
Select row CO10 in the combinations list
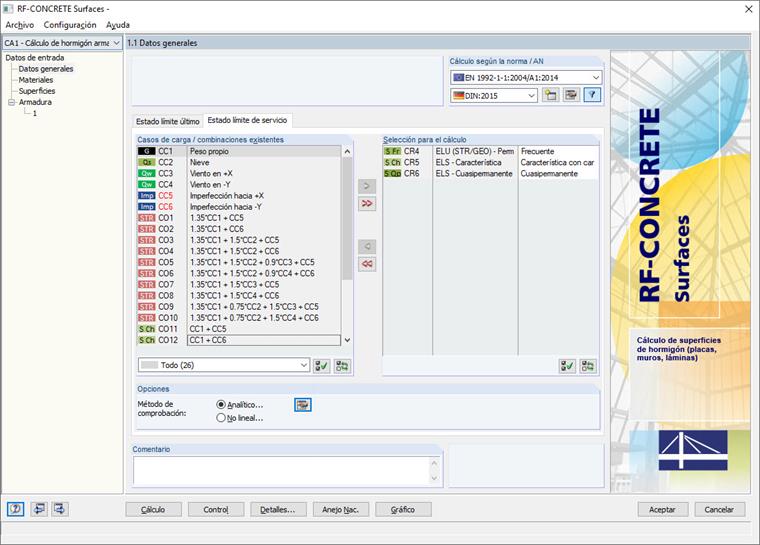[x=239, y=318]
